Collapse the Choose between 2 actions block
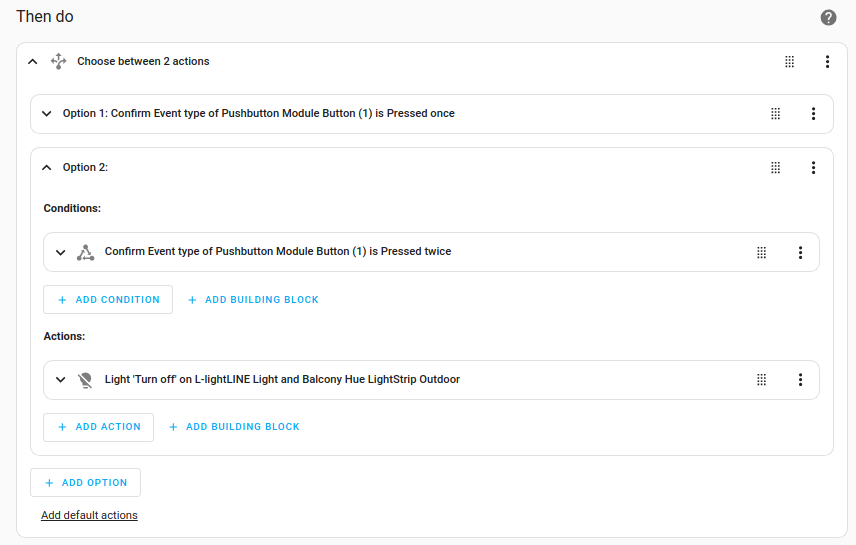 tap(33, 62)
